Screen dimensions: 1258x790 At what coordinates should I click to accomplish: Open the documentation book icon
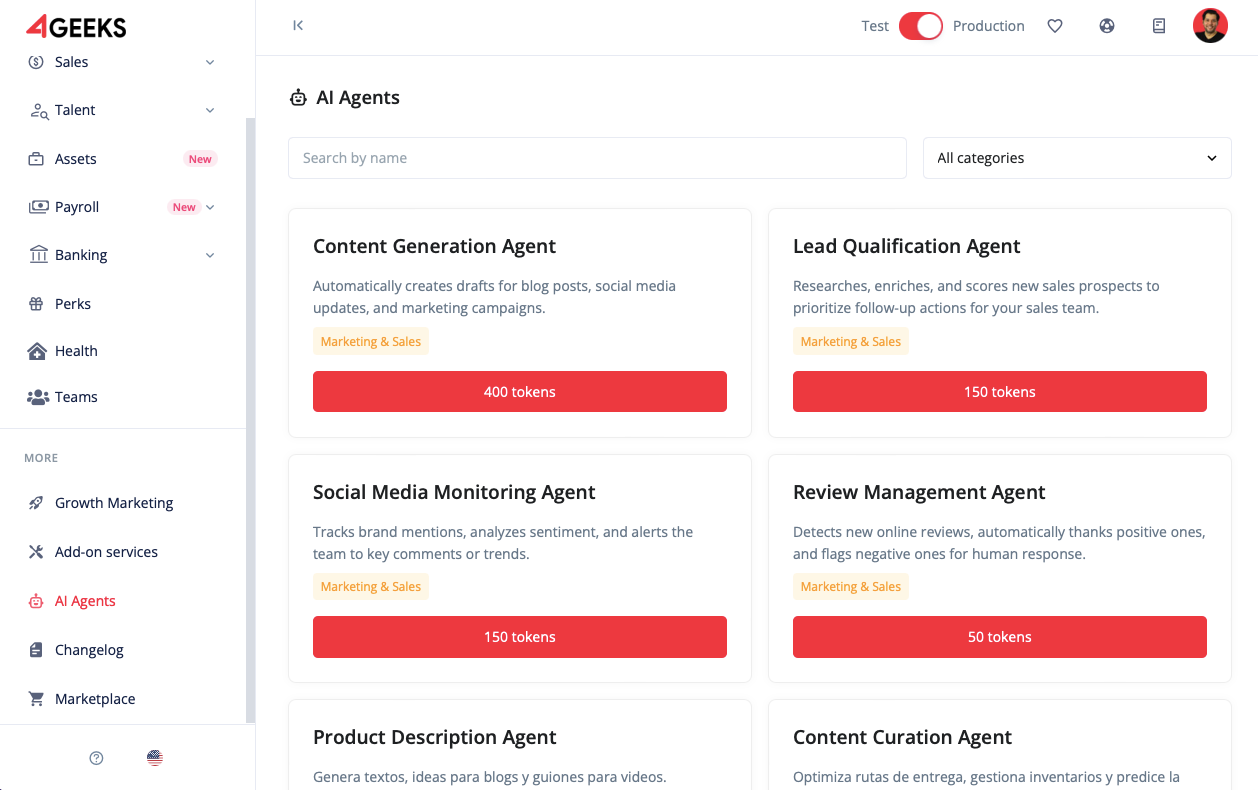pos(1159,26)
